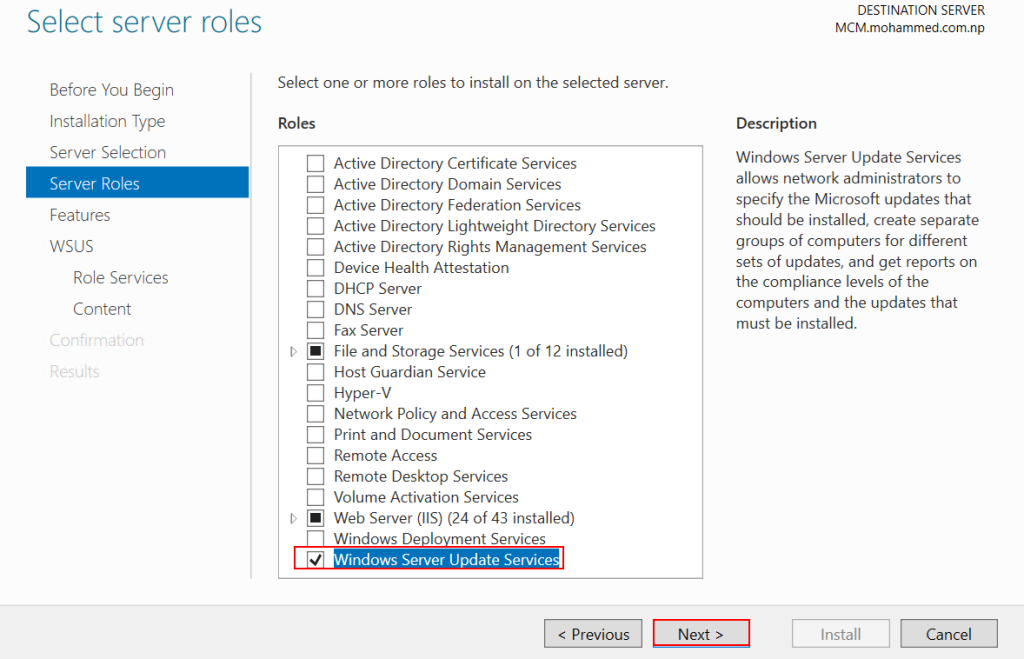The height and width of the screenshot is (659, 1024).
Task: Expand File and Storage Services tree node
Action: point(293,351)
